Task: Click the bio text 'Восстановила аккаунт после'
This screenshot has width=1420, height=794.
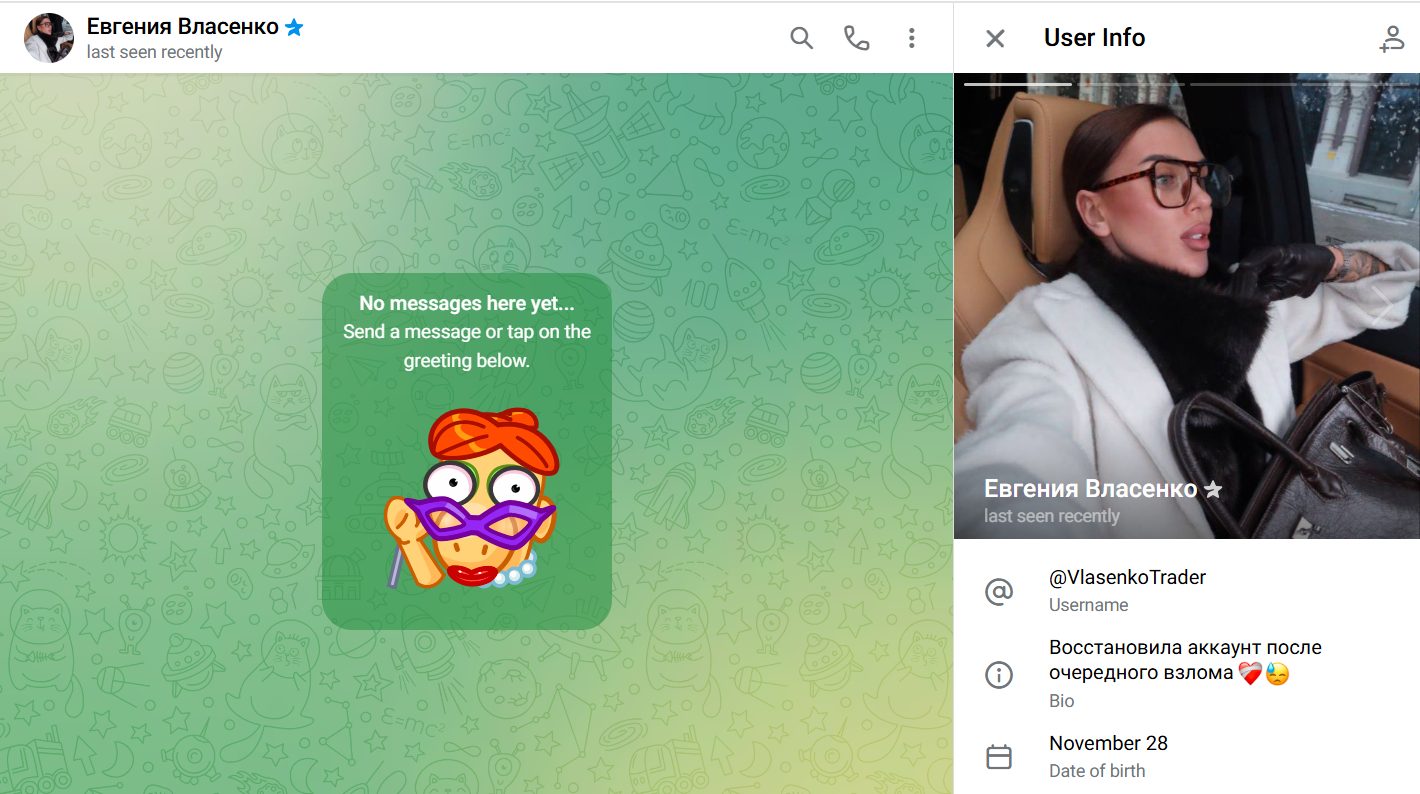Action: tap(1185, 647)
